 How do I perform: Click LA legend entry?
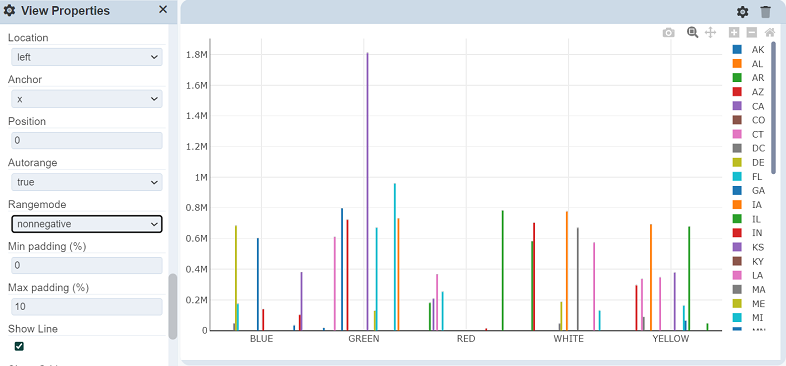point(748,275)
